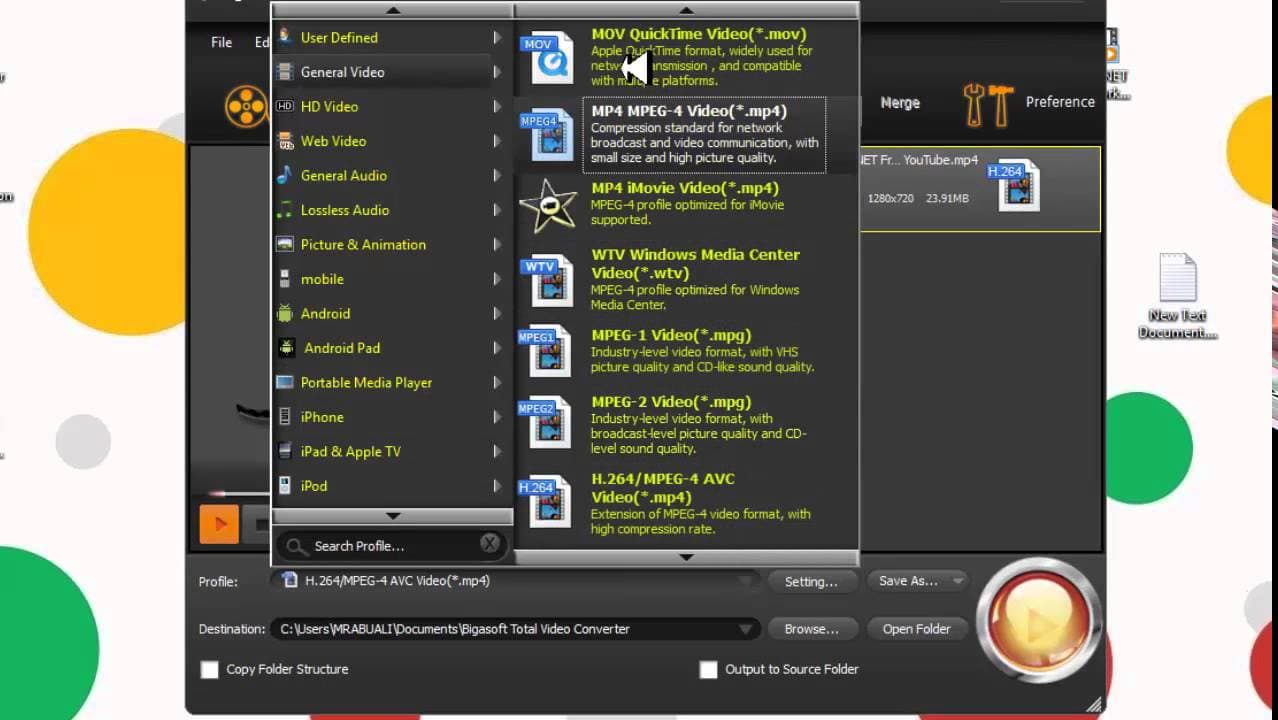Click the MPEG4 format file icon
Screen dimensions: 1278x720
[546, 135]
